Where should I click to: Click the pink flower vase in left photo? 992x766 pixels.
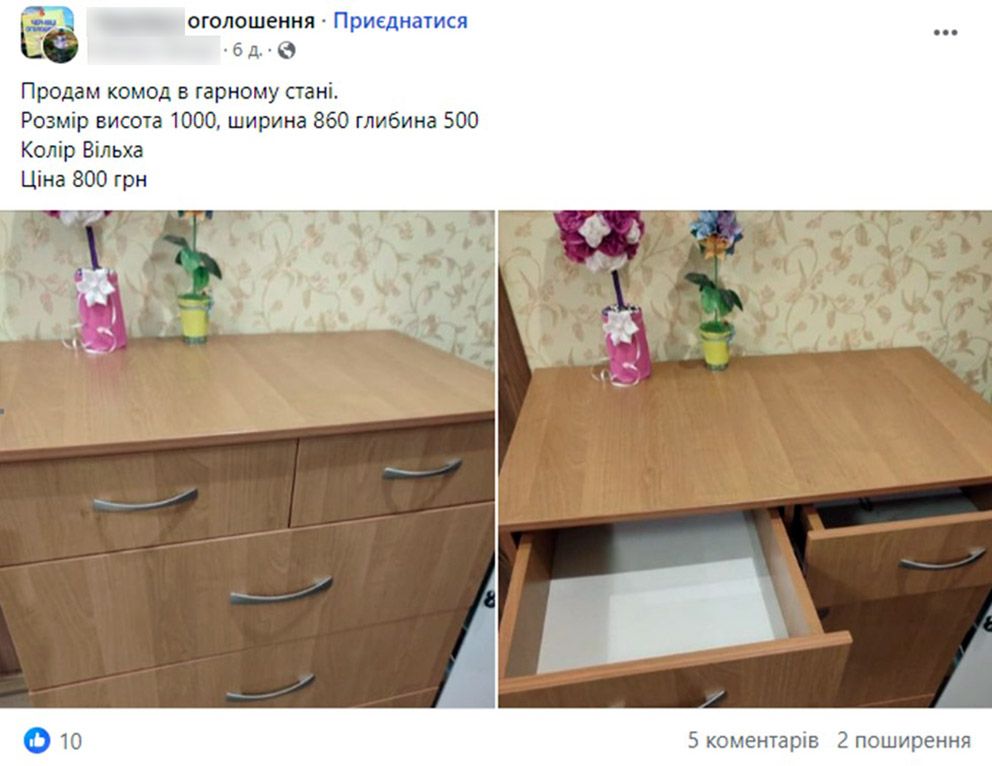pos(99,309)
